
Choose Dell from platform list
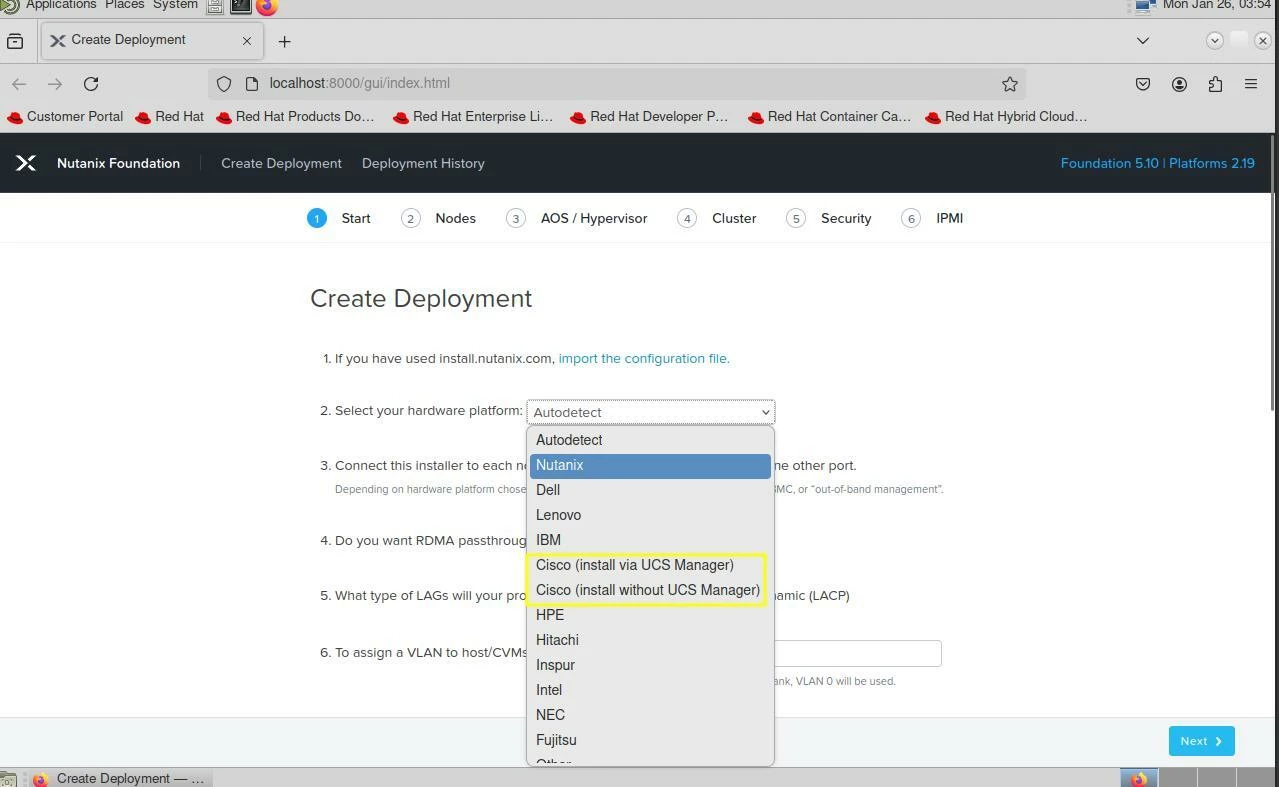click(650, 490)
